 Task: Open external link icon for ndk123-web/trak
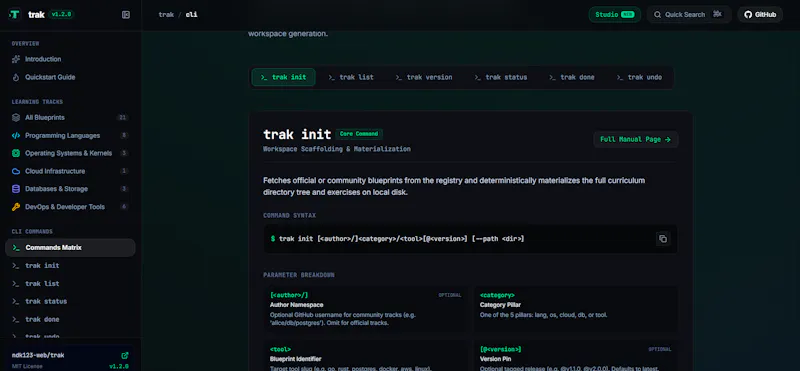click(124, 355)
